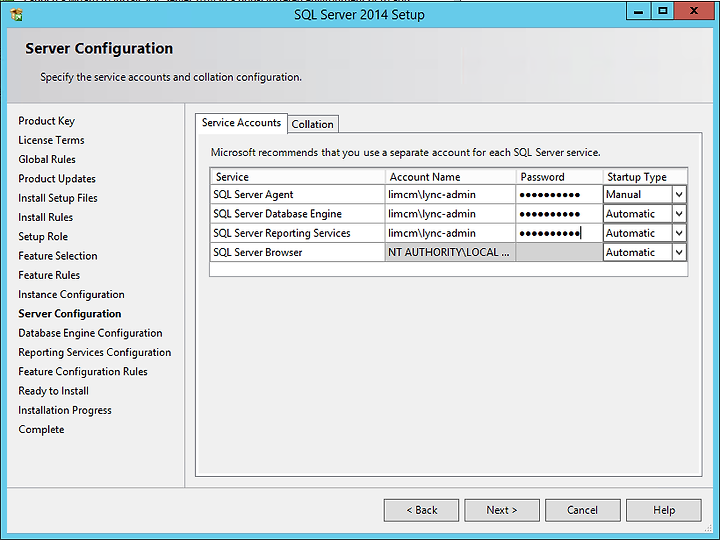Click Product Updates step in sidebar
This screenshot has width=720, height=540.
(x=57, y=179)
